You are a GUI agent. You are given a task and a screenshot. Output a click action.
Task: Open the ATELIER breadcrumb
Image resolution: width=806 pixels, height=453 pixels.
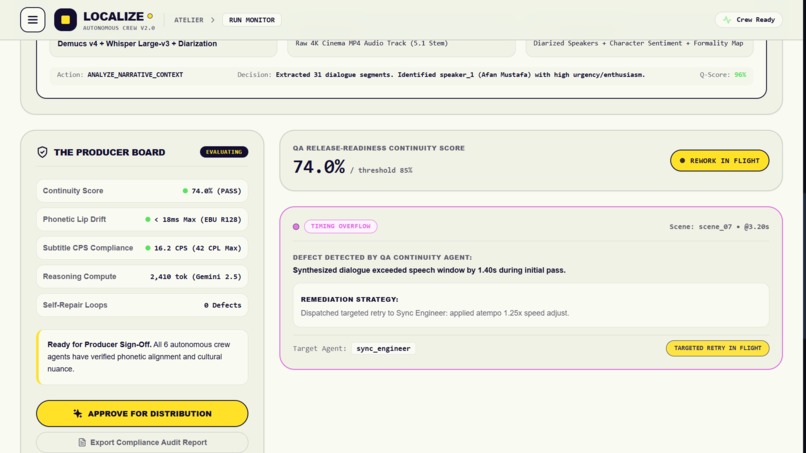pyautogui.click(x=189, y=20)
